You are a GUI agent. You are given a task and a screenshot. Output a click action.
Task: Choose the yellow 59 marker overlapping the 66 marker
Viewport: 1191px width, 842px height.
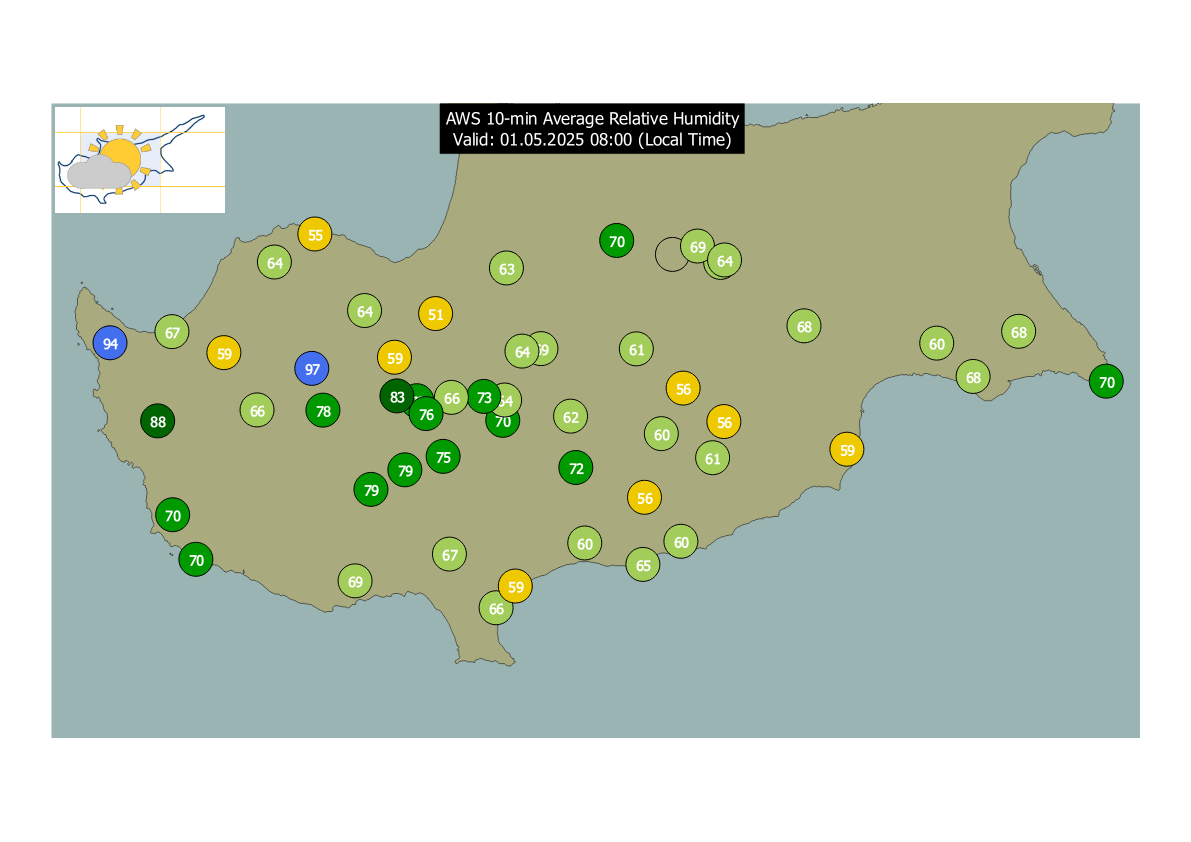click(516, 586)
